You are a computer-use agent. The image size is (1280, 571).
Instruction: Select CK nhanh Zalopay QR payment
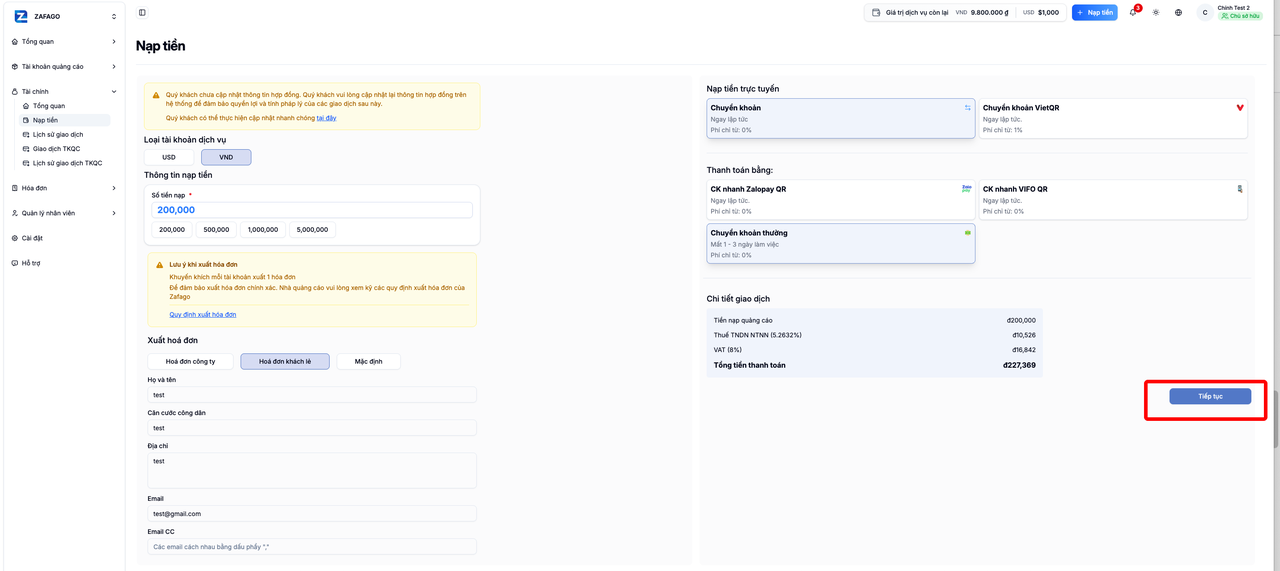[x=840, y=200]
